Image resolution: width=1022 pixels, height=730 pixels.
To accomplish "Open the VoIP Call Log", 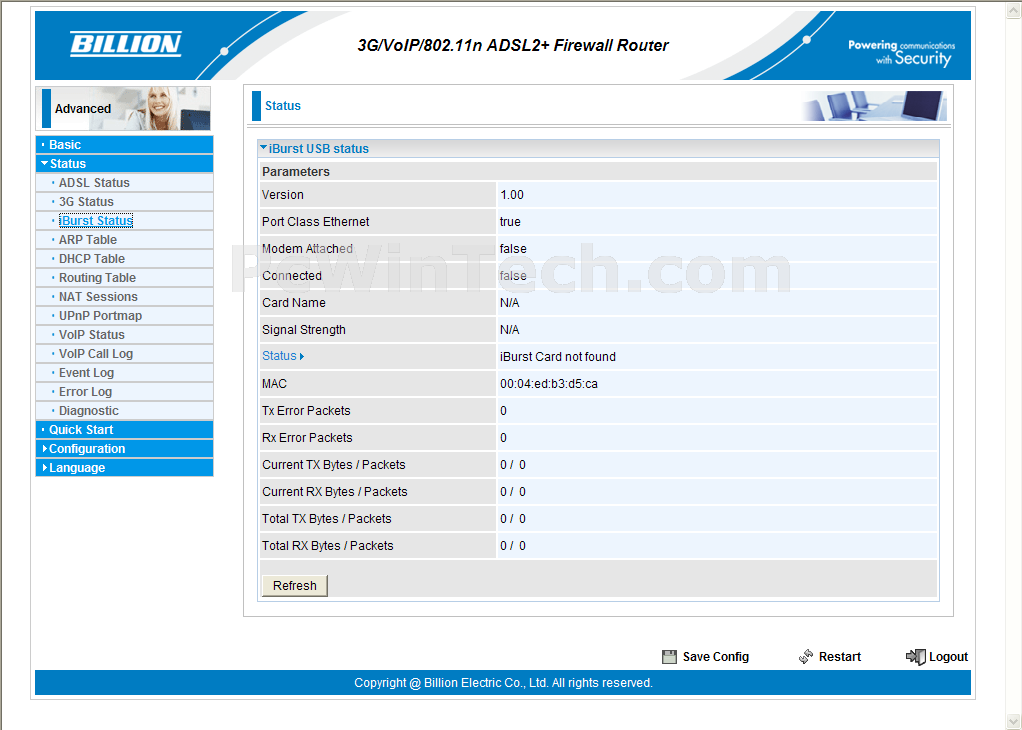I will coord(96,353).
